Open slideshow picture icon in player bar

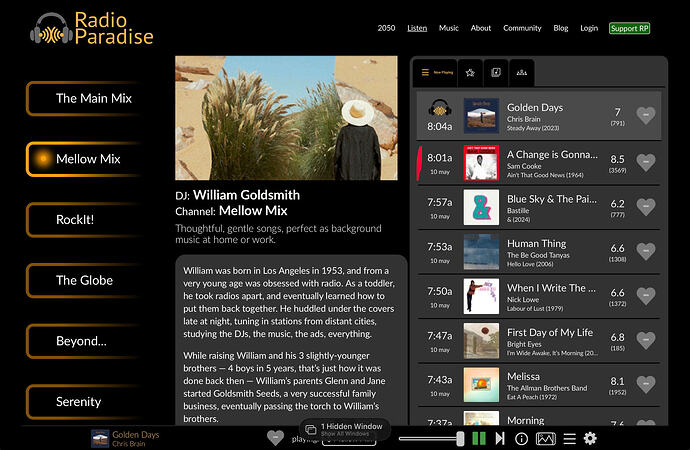click(x=546, y=439)
